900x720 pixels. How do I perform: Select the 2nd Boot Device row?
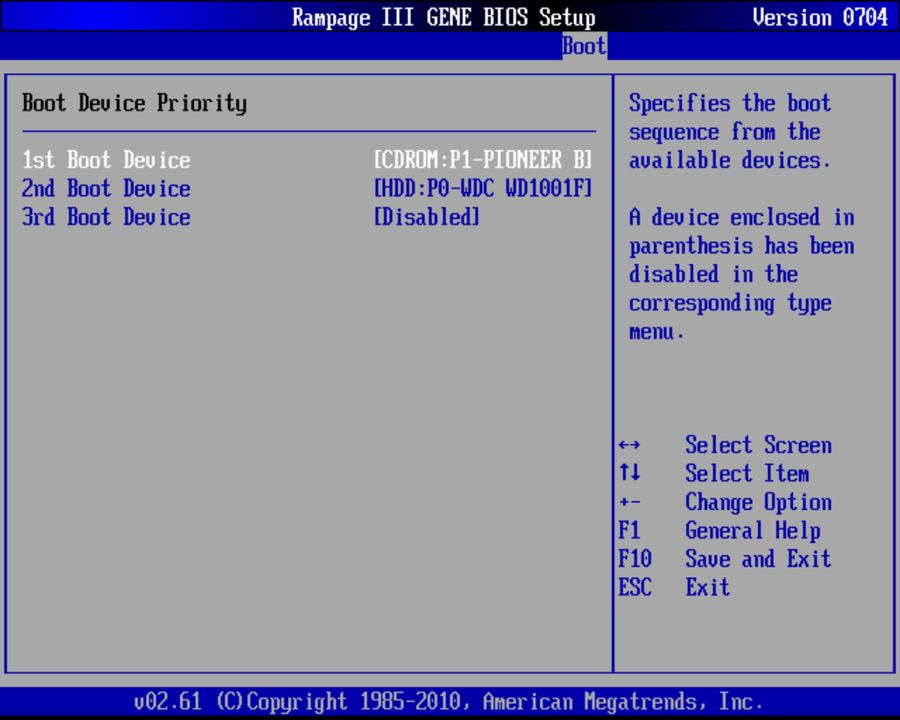pyautogui.click(x=307, y=188)
